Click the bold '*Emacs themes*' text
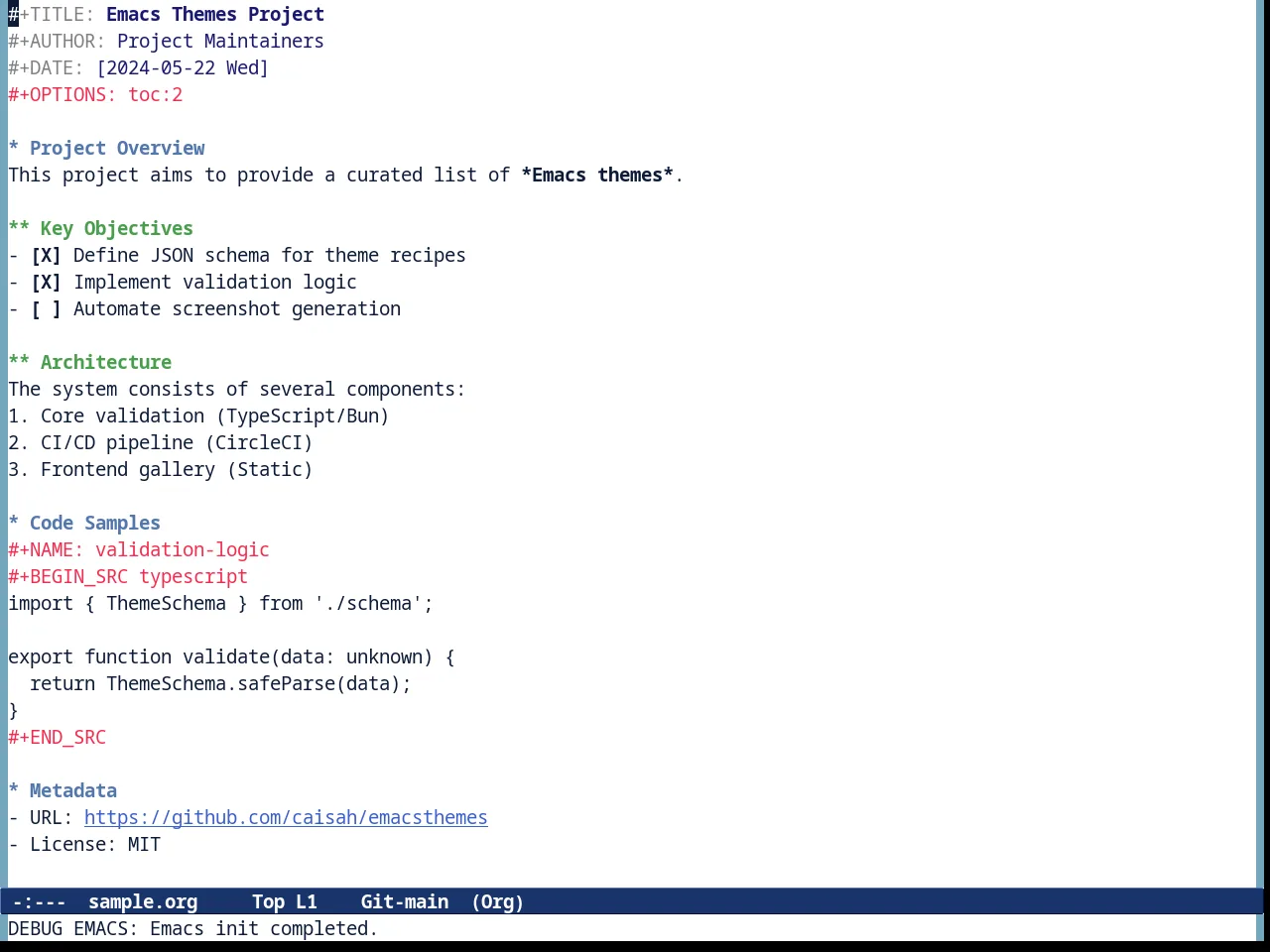Image resolution: width=1270 pixels, height=952 pixels. tap(597, 175)
